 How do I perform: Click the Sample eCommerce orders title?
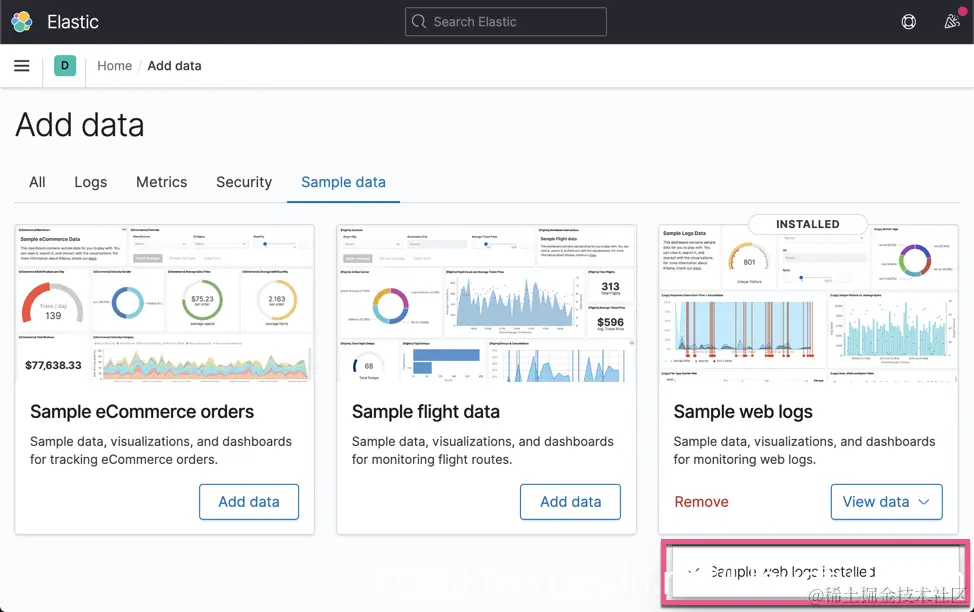coord(142,412)
